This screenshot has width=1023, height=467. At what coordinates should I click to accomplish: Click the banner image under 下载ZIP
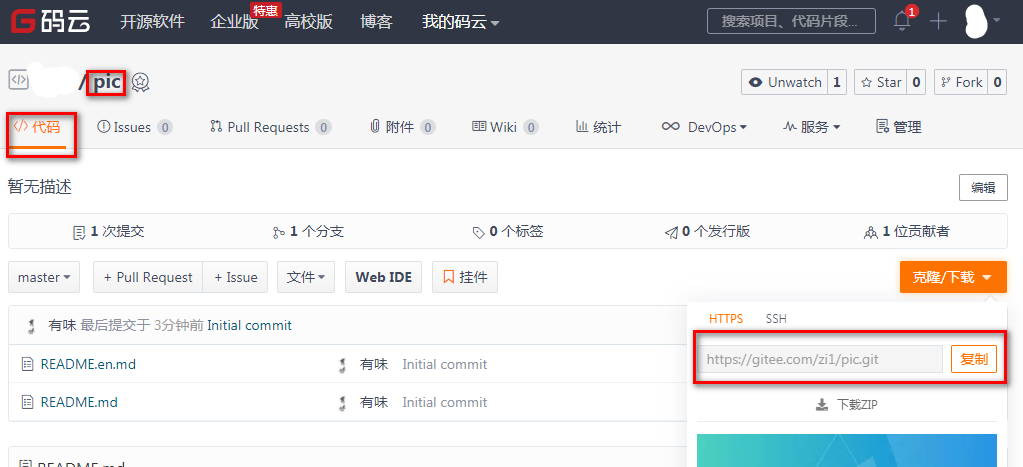tap(847, 451)
